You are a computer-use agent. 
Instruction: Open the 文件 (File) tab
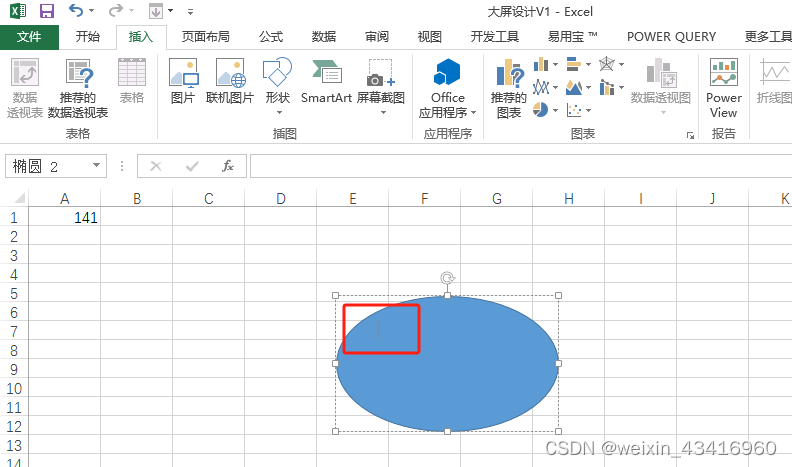pyautogui.click(x=29, y=37)
